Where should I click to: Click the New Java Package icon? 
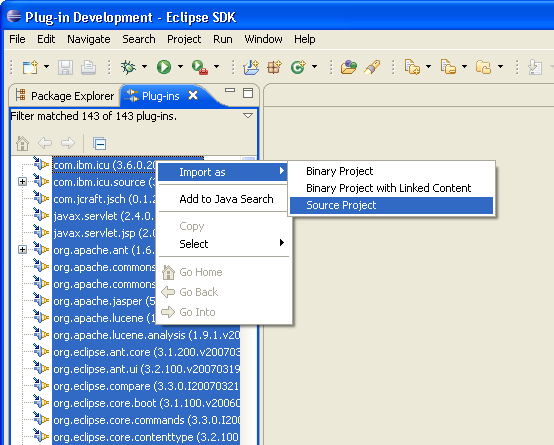275,67
